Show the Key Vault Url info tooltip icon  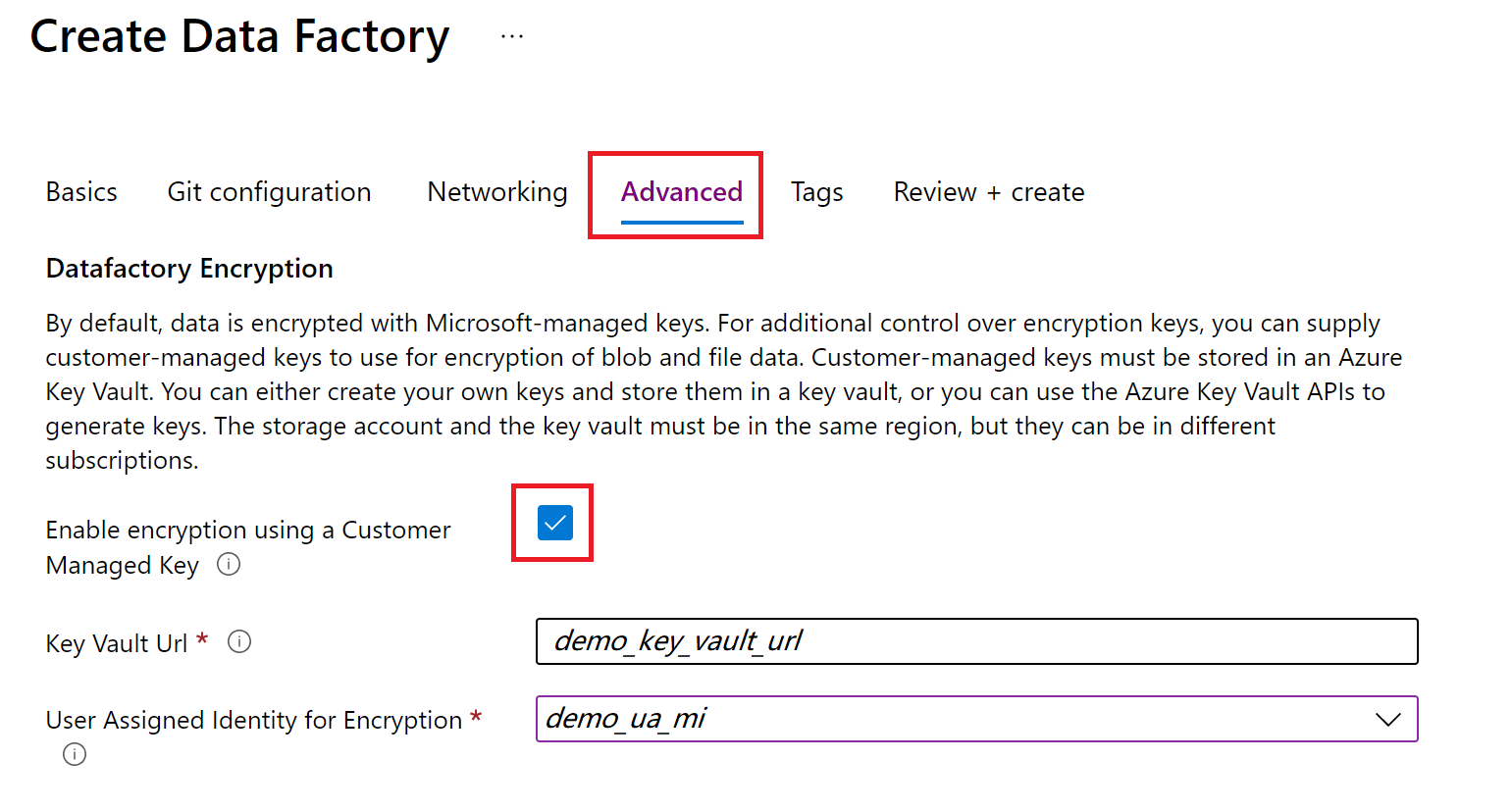(x=239, y=642)
